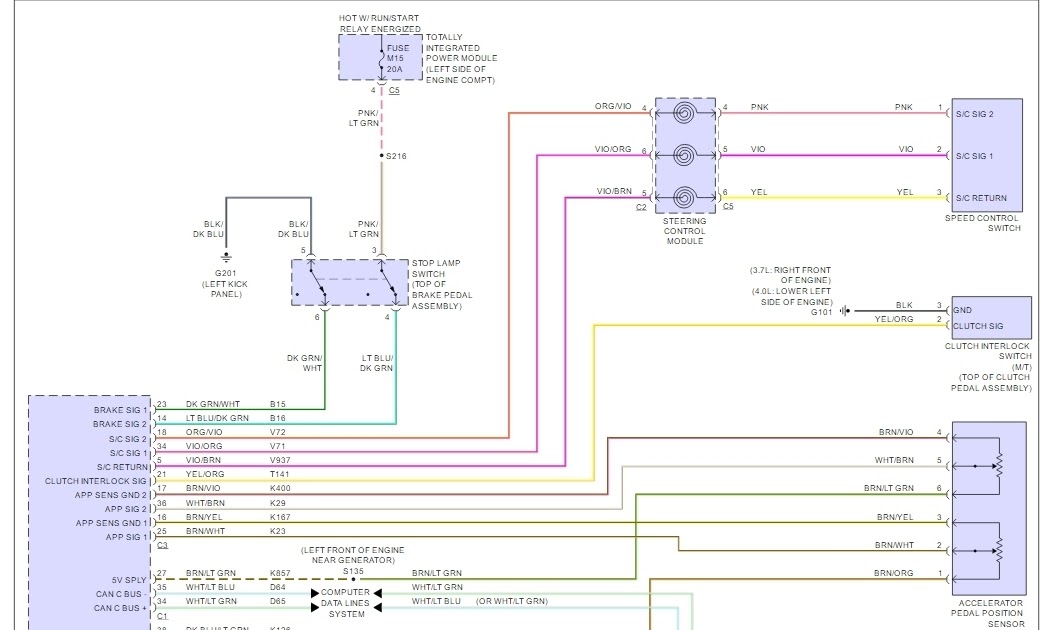1048x630 pixels.
Task: Select the APP SIG 2 label
Action: coord(126,509)
